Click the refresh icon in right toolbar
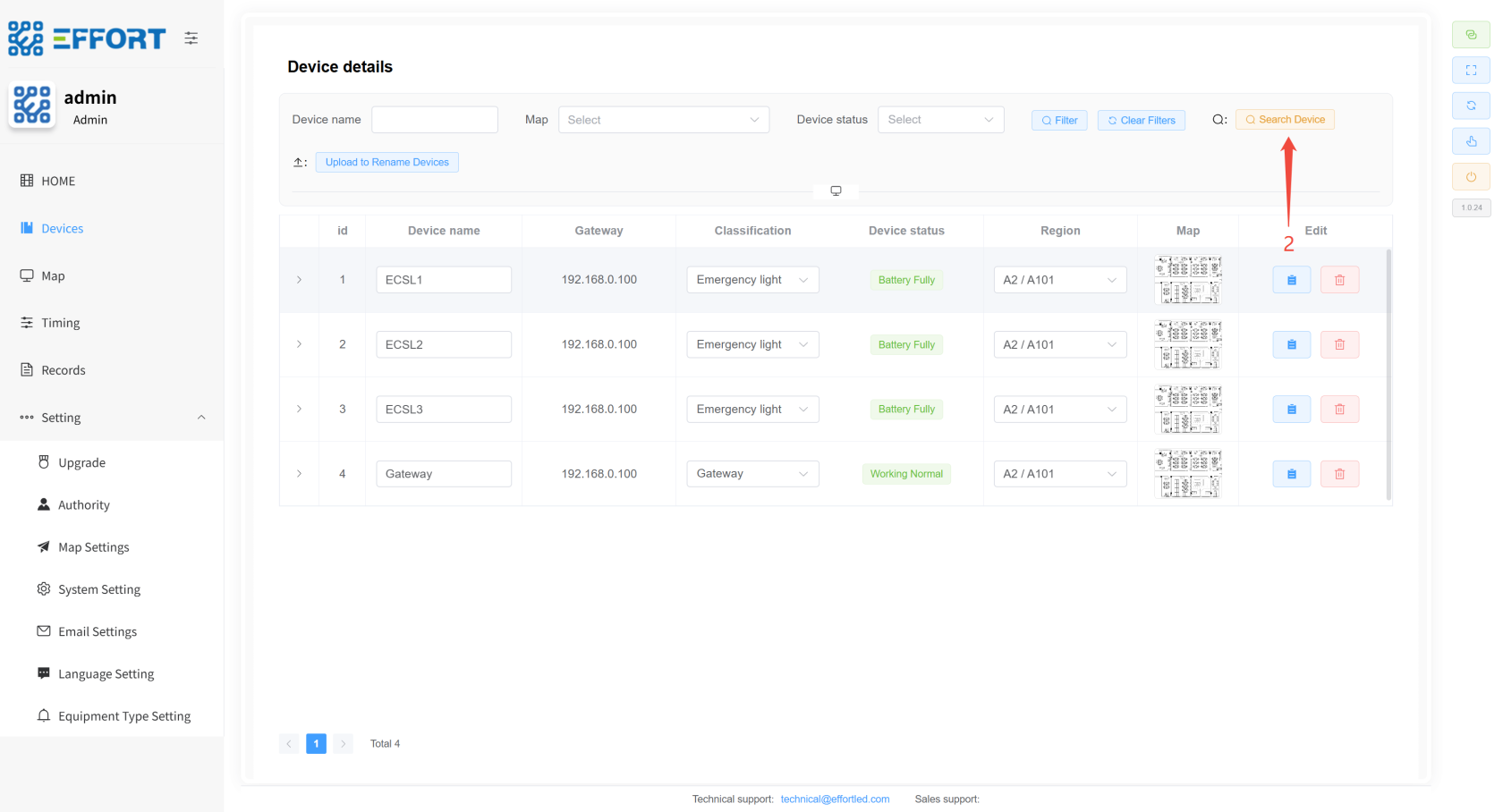The height and width of the screenshot is (812, 1503). [1471, 106]
